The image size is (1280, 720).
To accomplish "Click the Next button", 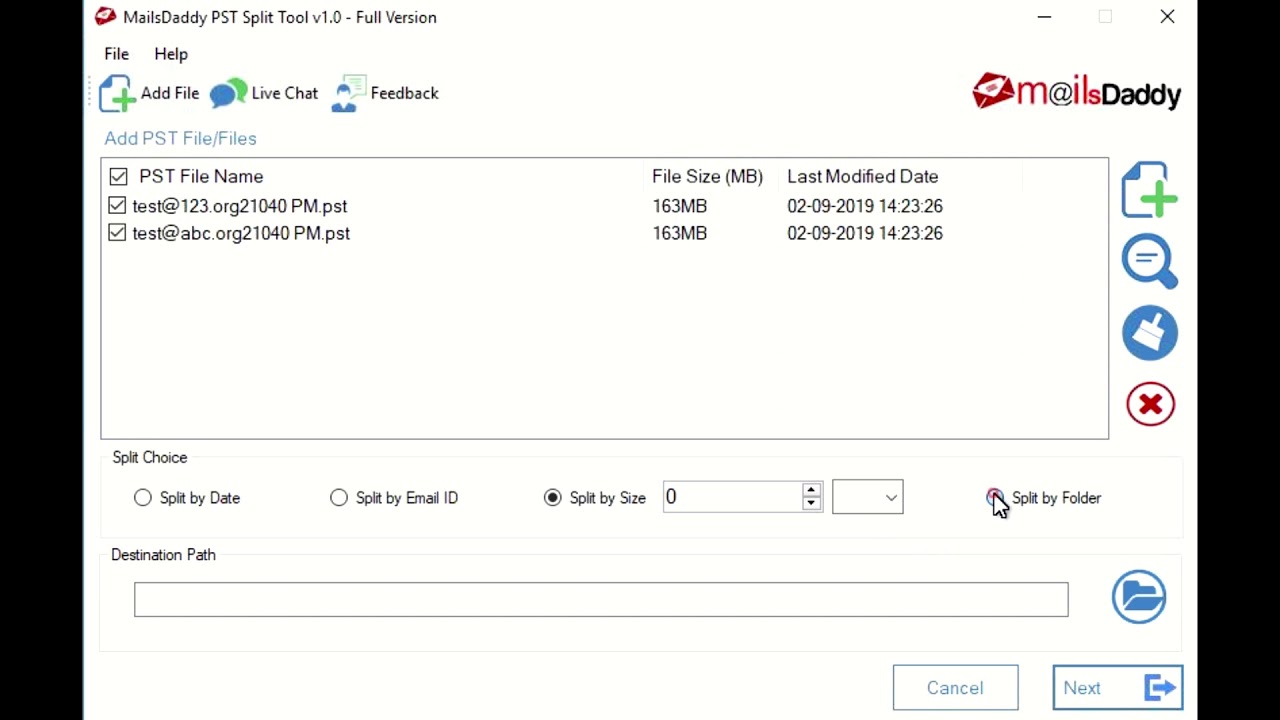I will (x=1117, y=688).
